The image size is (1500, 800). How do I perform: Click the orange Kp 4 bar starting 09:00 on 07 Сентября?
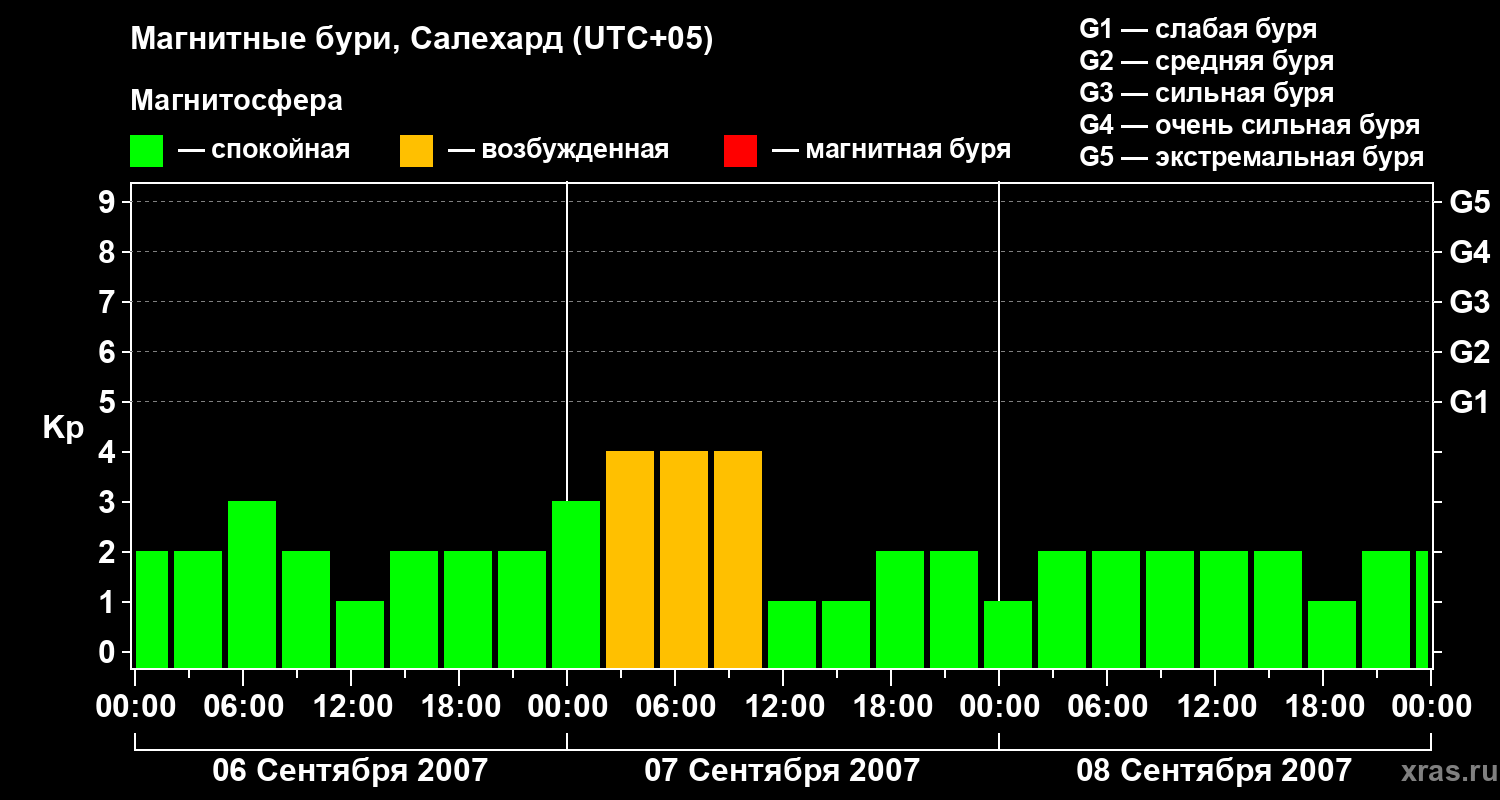coord(738,559)
